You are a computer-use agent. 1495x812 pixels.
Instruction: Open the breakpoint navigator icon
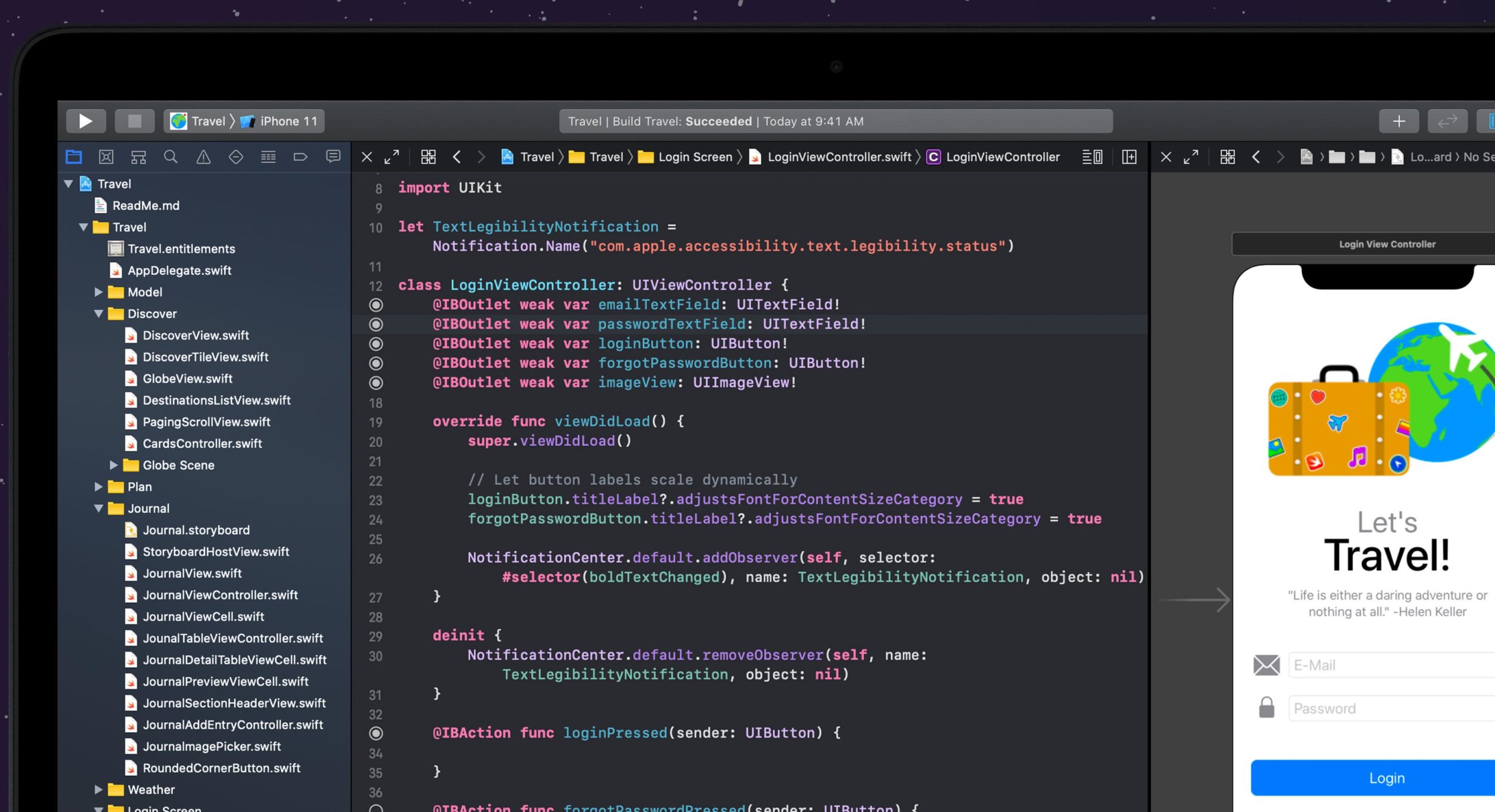tap(300, 156)
